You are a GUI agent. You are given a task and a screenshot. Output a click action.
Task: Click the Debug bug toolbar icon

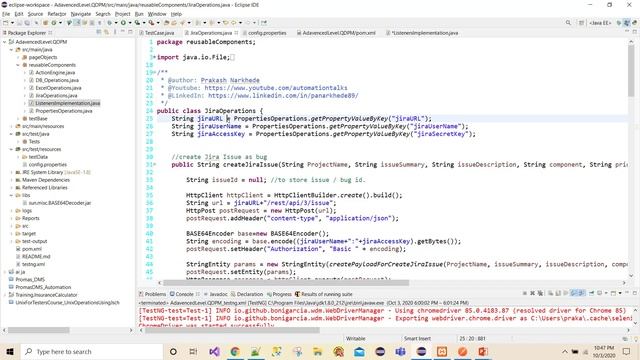pyautogui.click(x=109, y=23)
